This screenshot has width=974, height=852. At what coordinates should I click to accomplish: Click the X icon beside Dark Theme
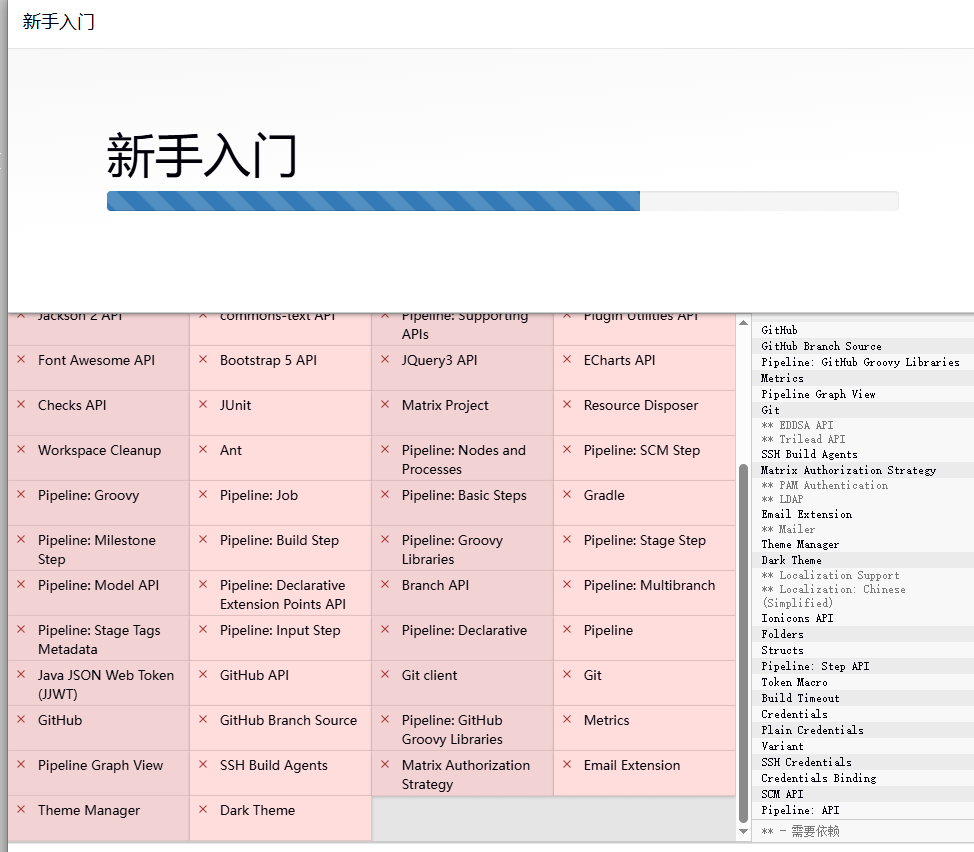(x=203, y=809)
